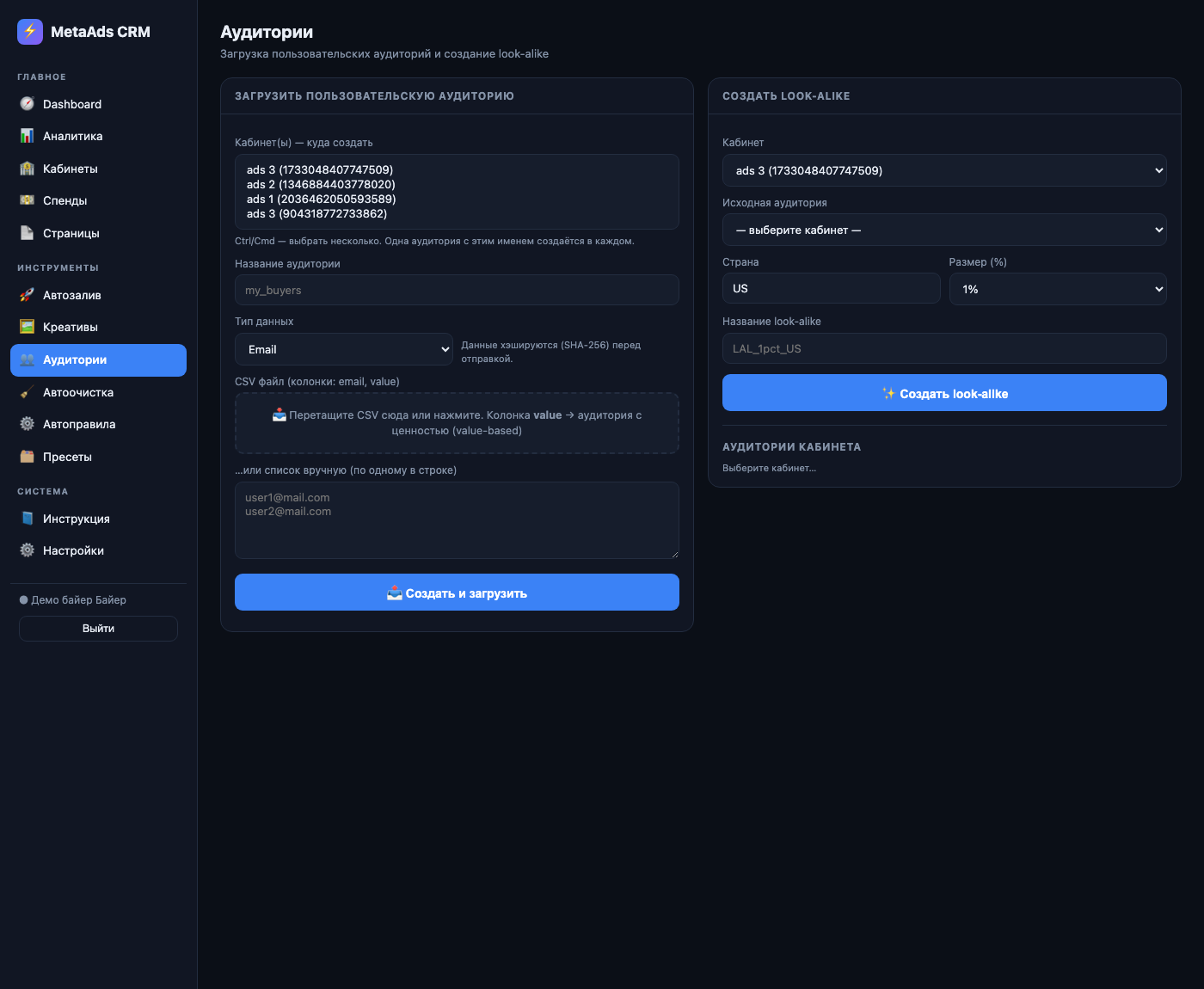Open the Размер (%) dropdown
1204x989 pixels.
(1058, 289)
